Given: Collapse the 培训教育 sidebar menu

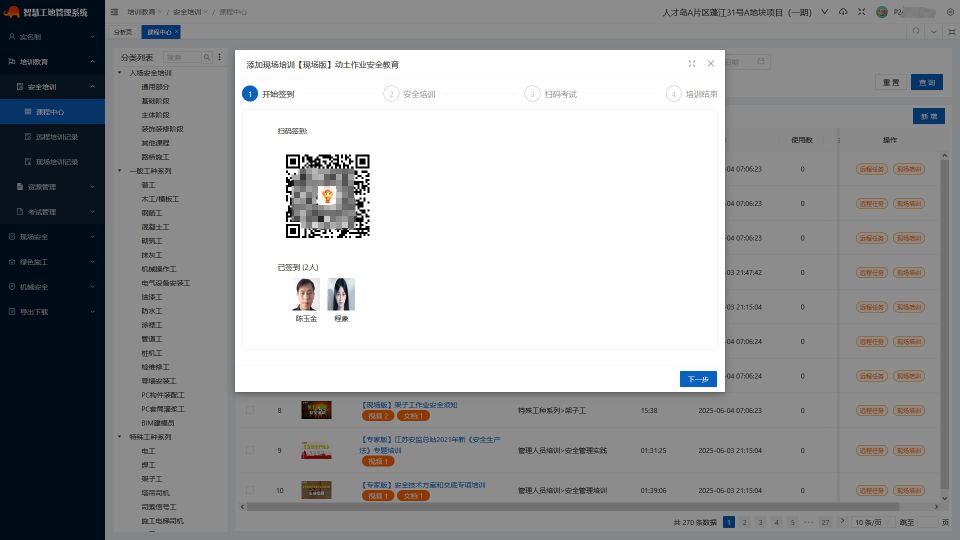Looking at the screenshot, I should pos(92,61).
